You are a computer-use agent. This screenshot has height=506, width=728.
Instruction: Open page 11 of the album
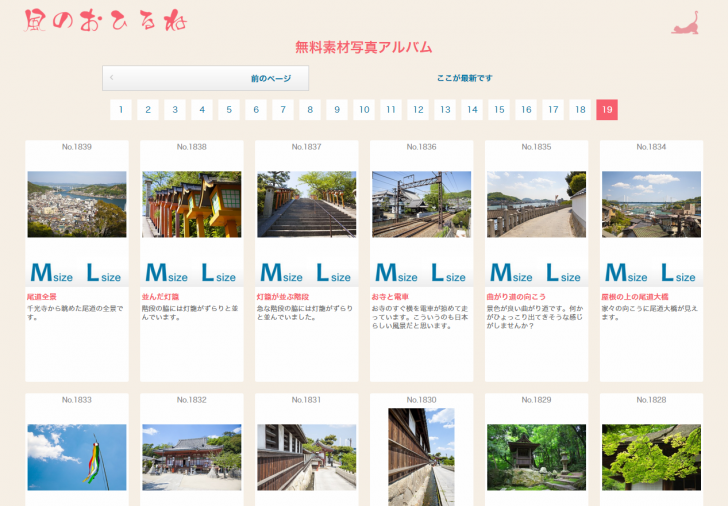[x=391, y=110]
